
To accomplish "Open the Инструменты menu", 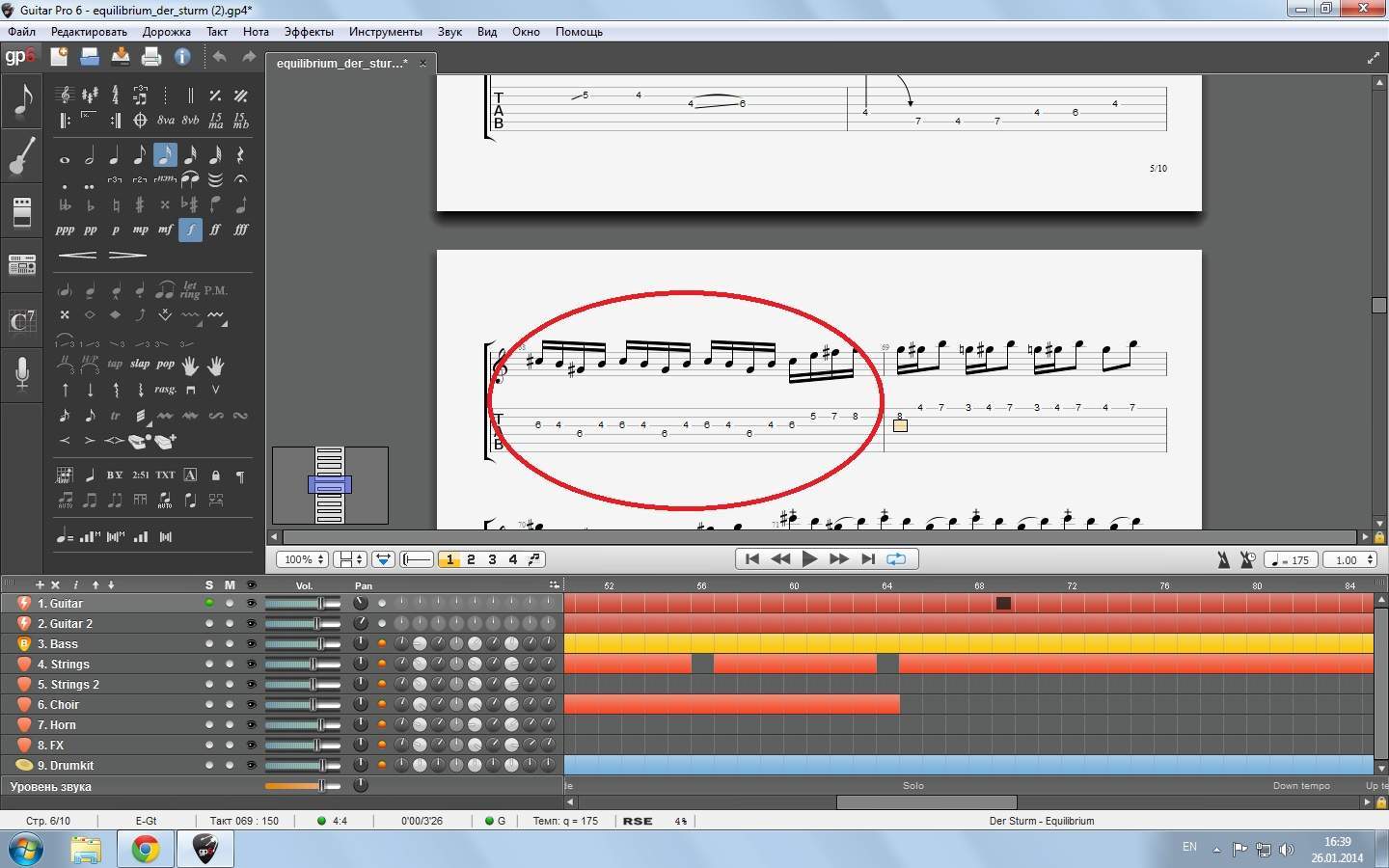I will click(385, 32).
